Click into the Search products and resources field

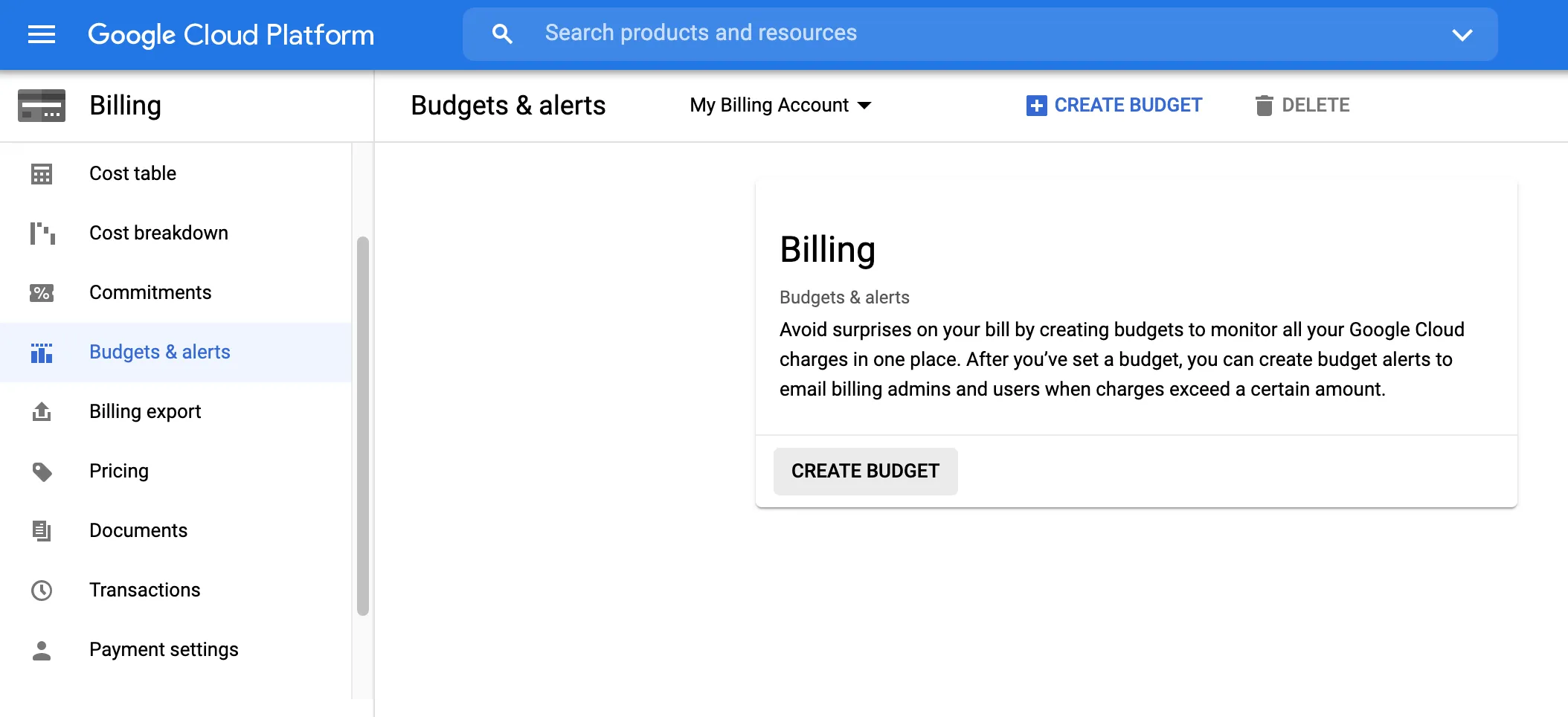tap(980, 34)
